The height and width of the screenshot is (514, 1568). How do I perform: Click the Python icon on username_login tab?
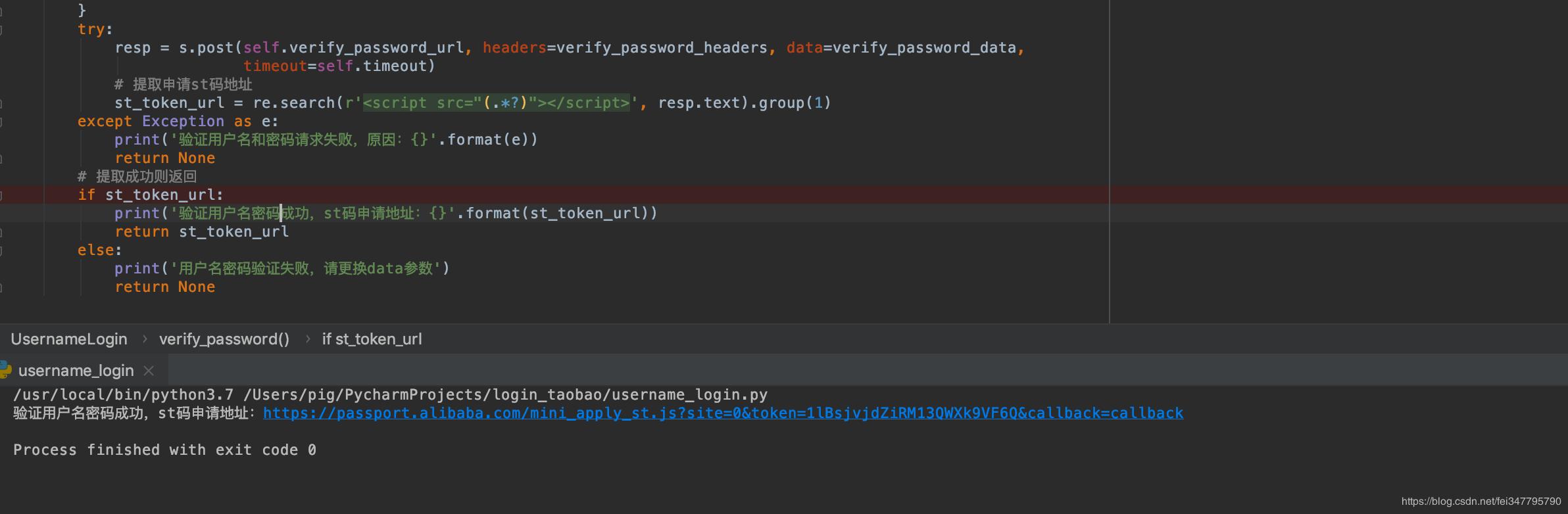click(5, 370)
